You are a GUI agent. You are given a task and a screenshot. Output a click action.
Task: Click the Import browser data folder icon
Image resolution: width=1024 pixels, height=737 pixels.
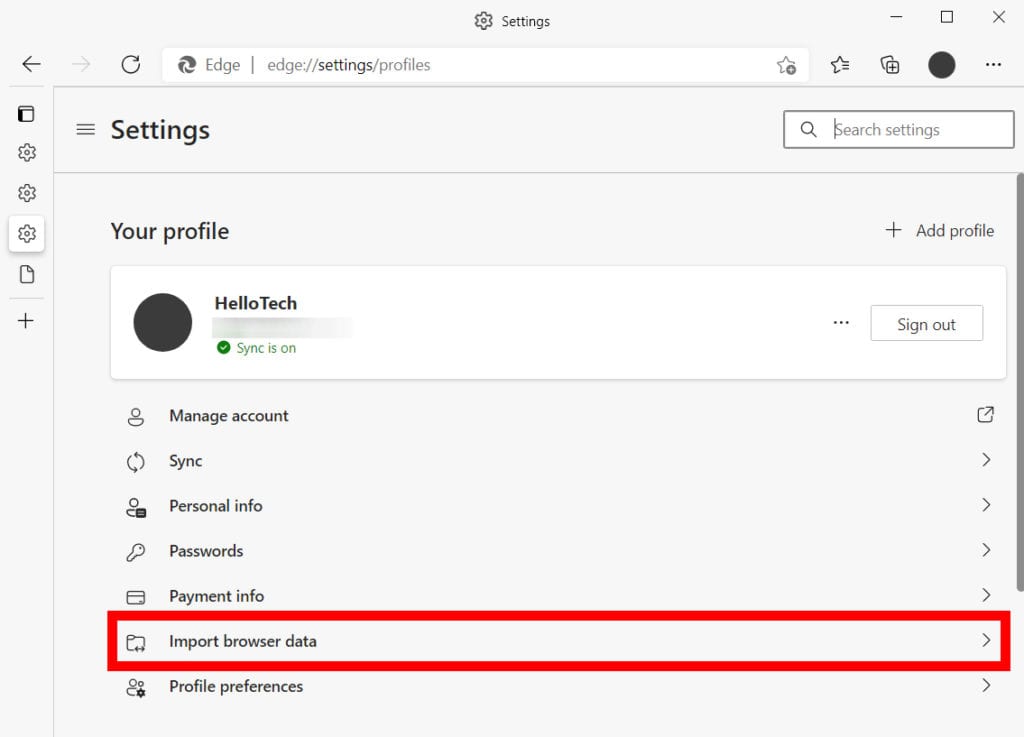coord(136,643)
